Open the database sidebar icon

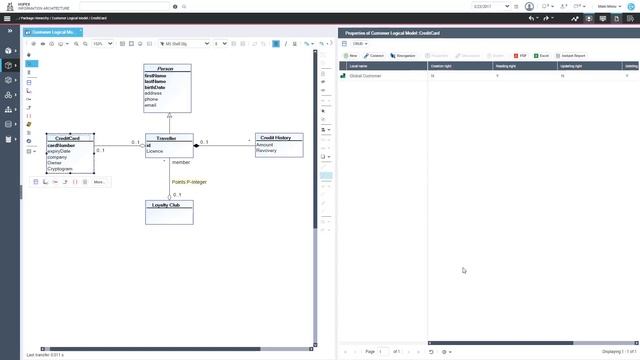click(8, 124)
